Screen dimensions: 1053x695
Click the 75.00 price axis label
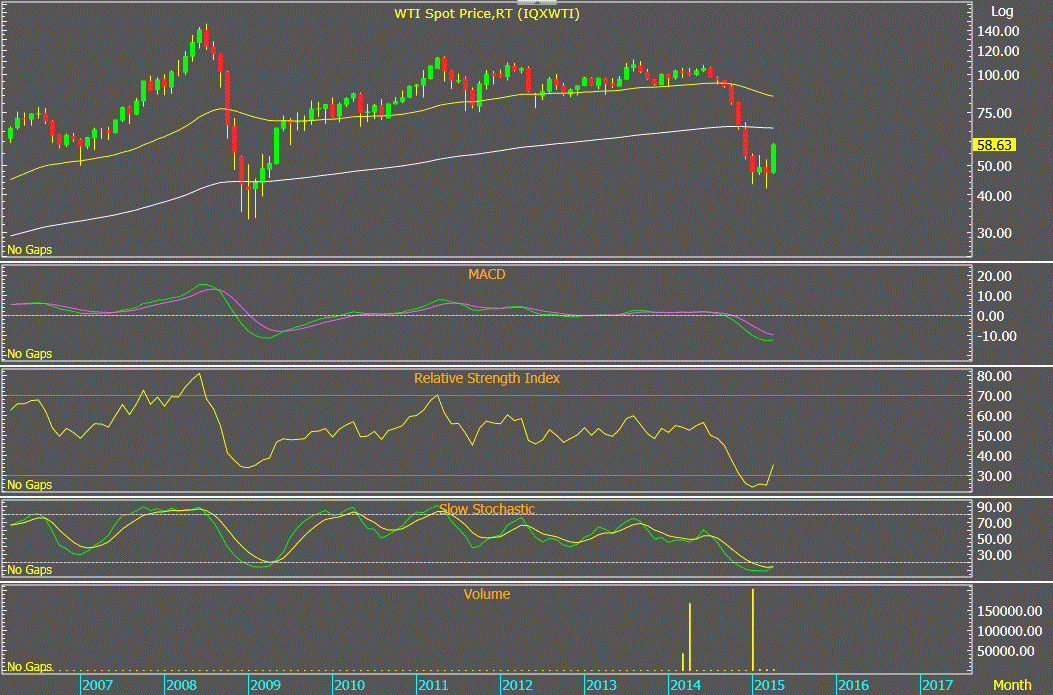pyautogui.click(x=994, y=113)
